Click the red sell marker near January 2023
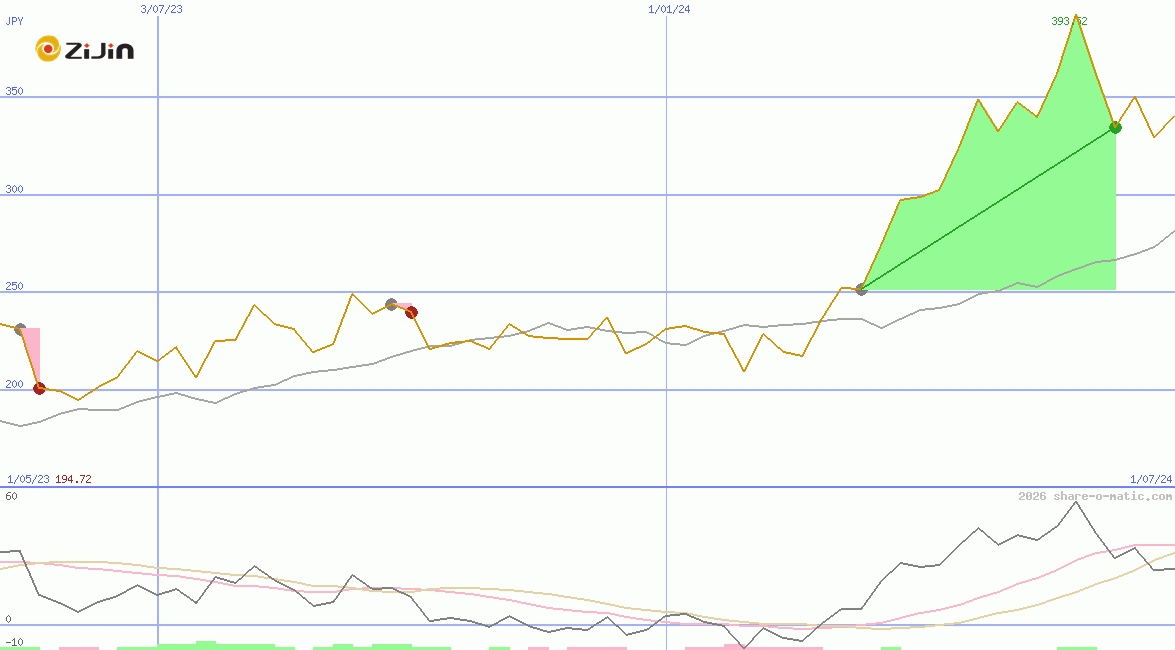This screenshot has width=1175, height=650. 39,388
